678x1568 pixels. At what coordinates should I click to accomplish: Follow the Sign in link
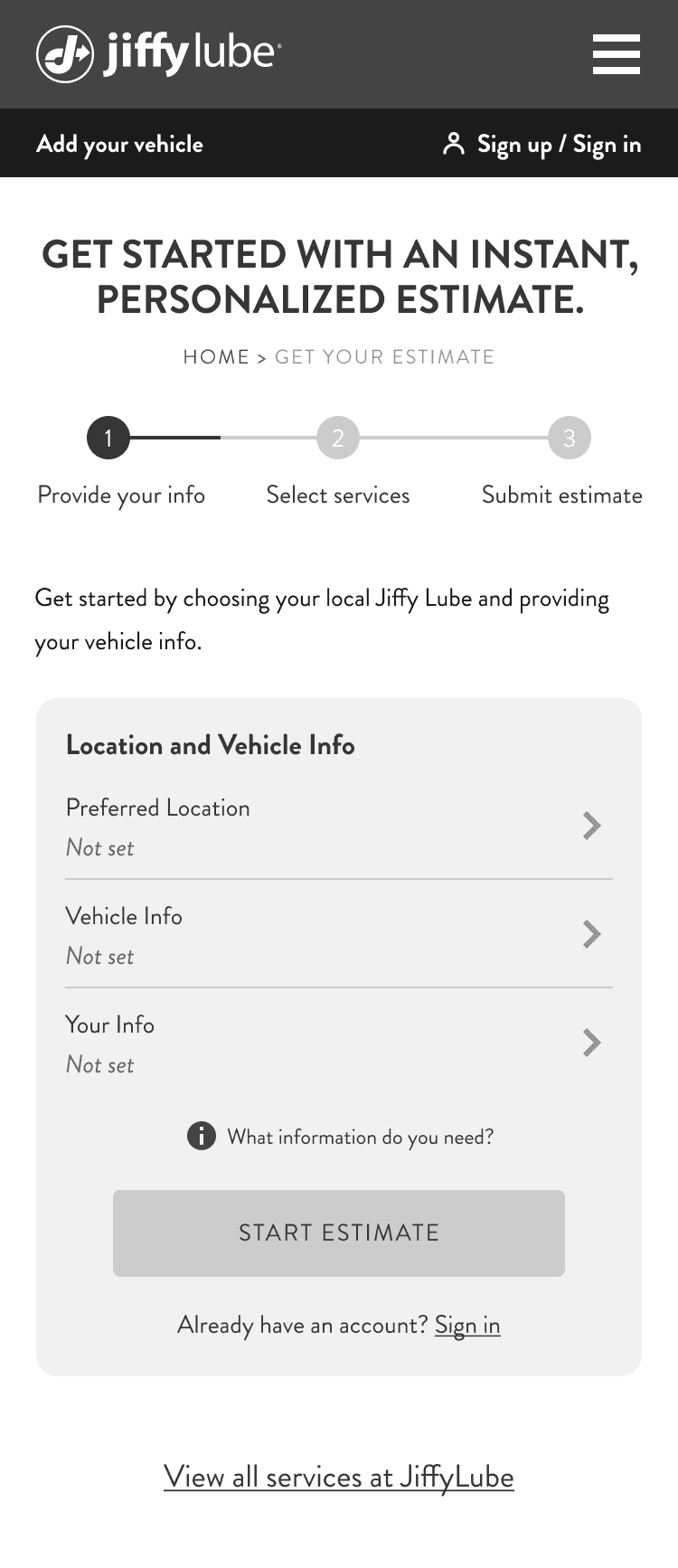tap(467, 1325)
